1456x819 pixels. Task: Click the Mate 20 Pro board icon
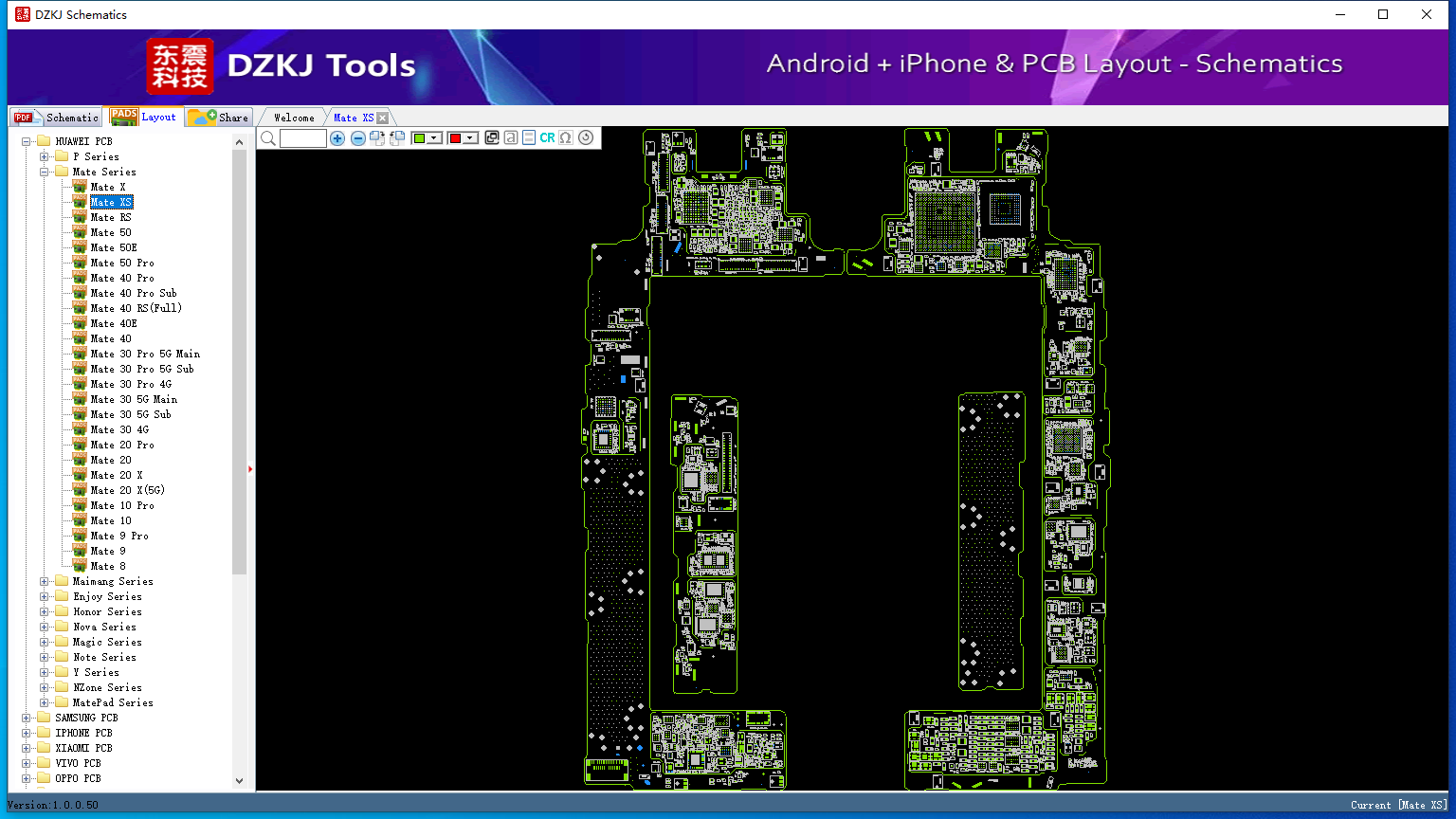[x=80, y=445]
